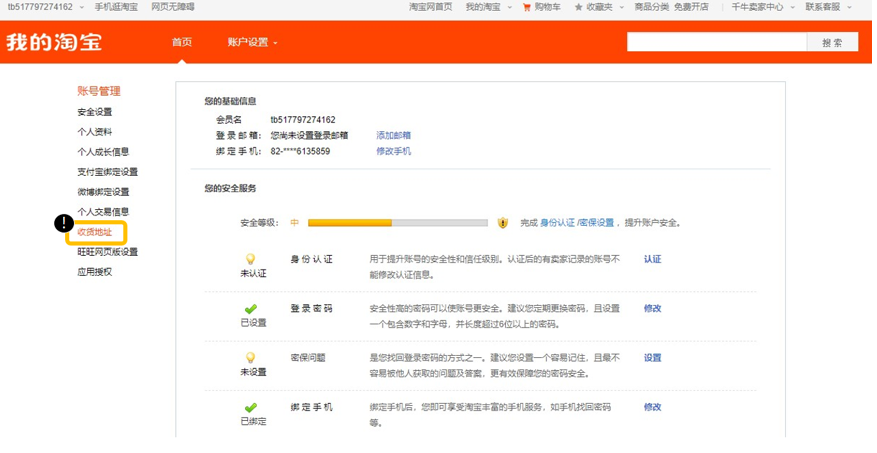
Task: Click the shopping cart icon
Action: [x=526, y=7]
